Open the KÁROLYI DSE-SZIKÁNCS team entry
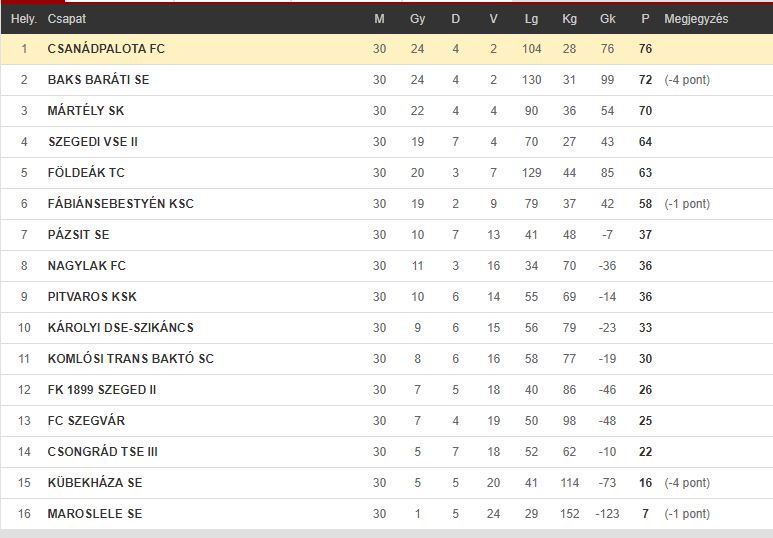The image size is (773, 538). 120,328
